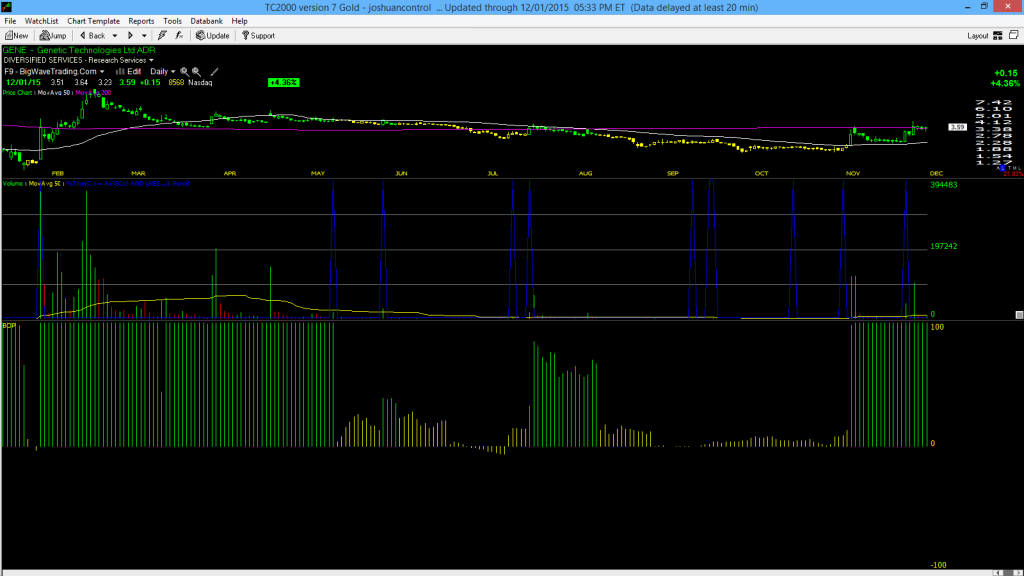Open the forward history dropdown arrow
Viewport: 1024px width, 576px height.
144,36
